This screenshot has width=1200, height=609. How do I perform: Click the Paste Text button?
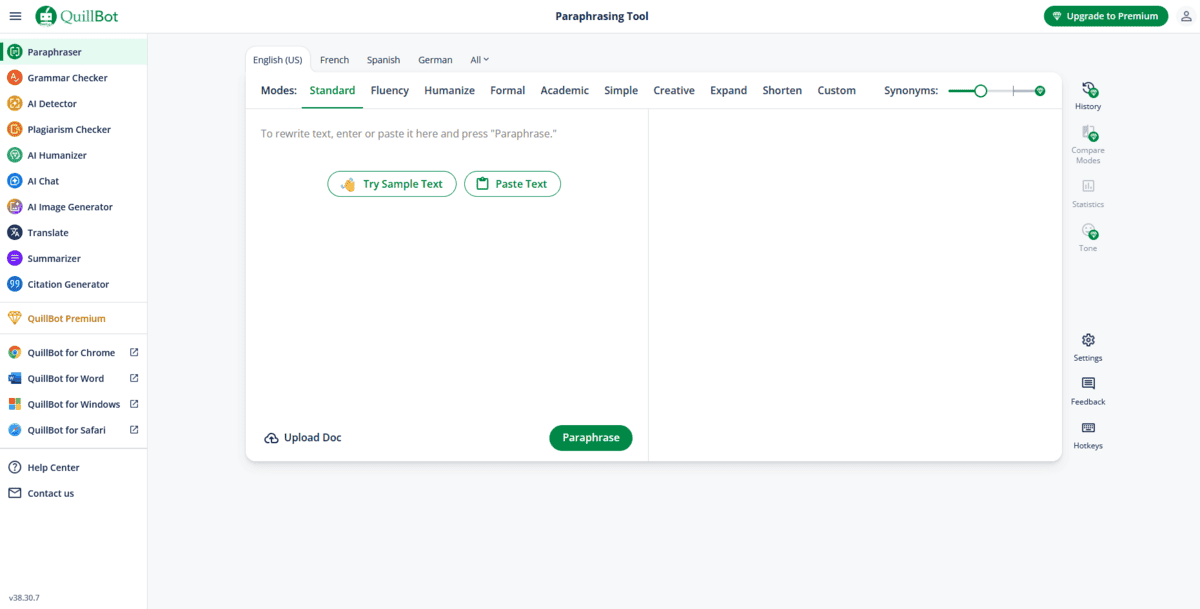[512, 184]
